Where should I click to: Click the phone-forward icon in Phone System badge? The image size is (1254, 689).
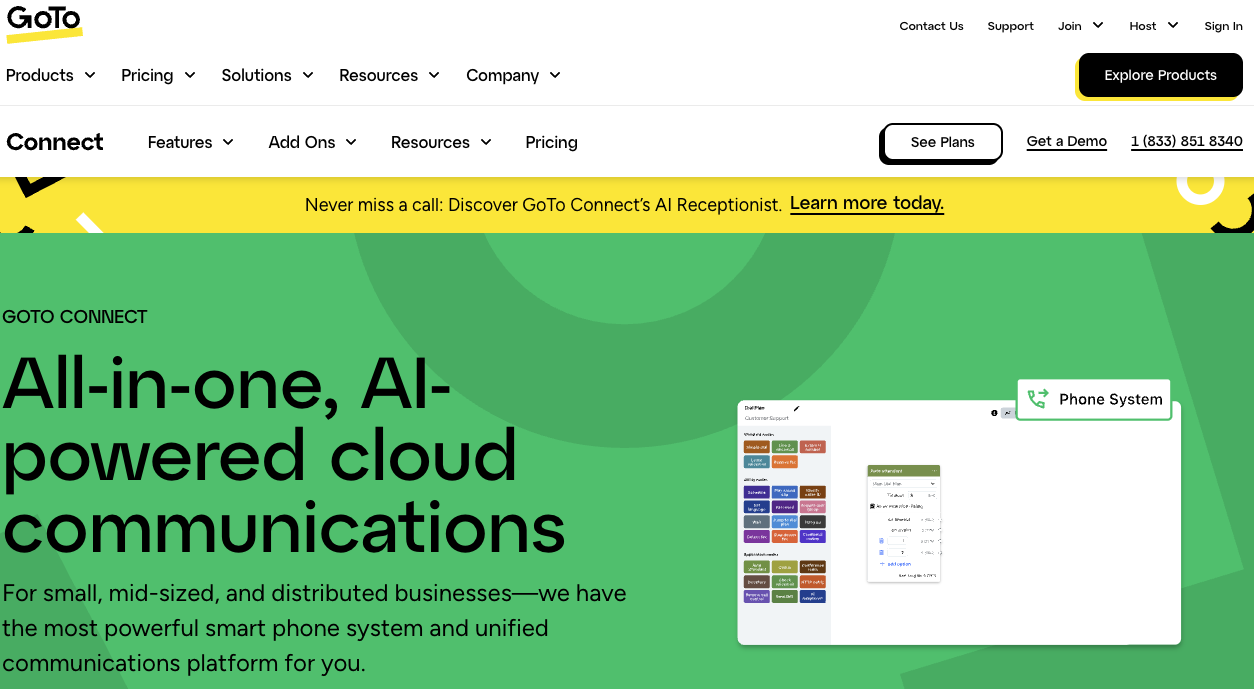(x=1038, y=399)
